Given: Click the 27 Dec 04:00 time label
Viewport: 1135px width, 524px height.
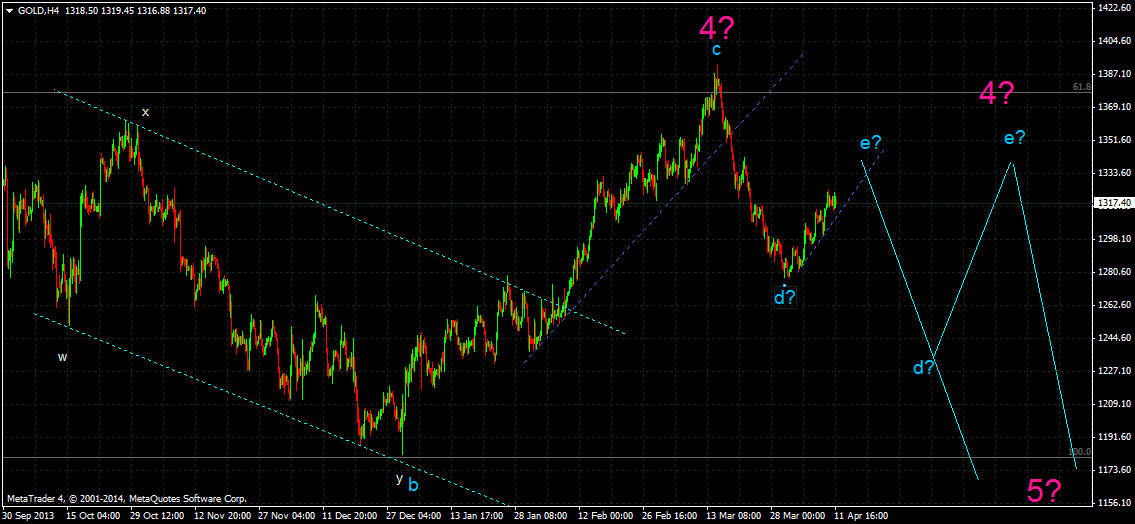Looking at the screenshot, I should (413, 516).
